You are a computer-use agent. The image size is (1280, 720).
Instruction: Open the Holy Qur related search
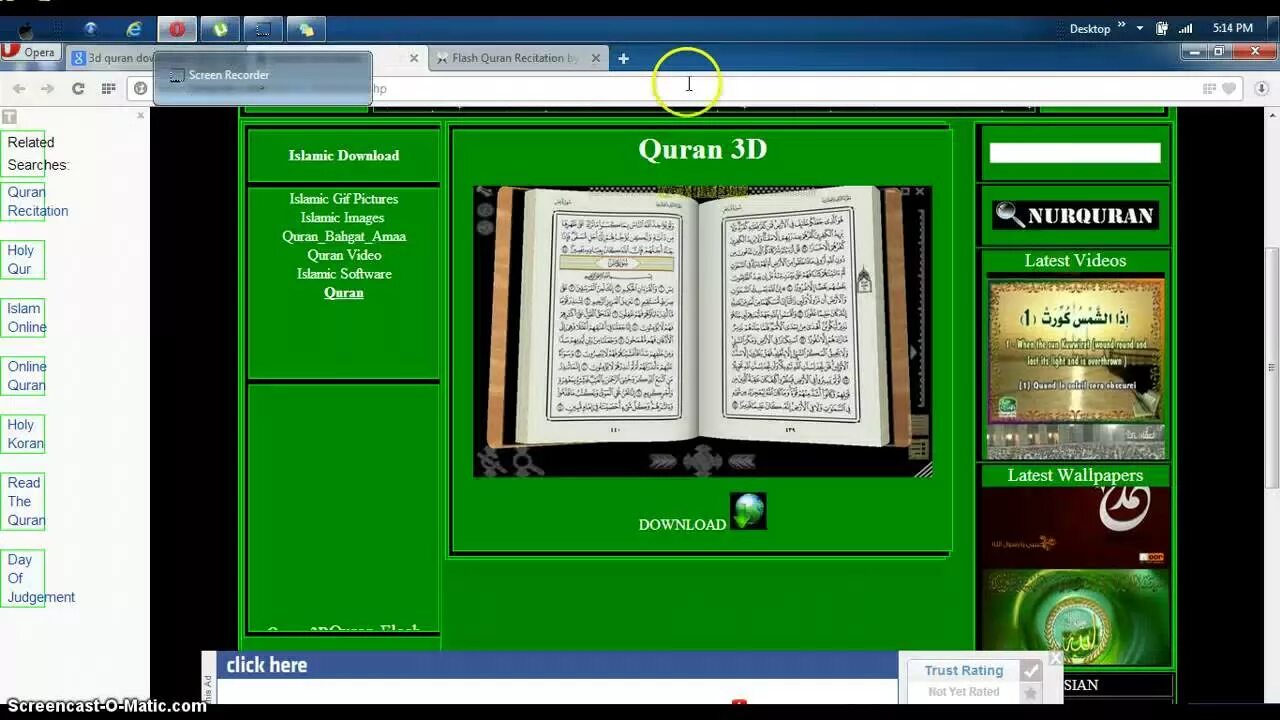(x=22, y=260)
